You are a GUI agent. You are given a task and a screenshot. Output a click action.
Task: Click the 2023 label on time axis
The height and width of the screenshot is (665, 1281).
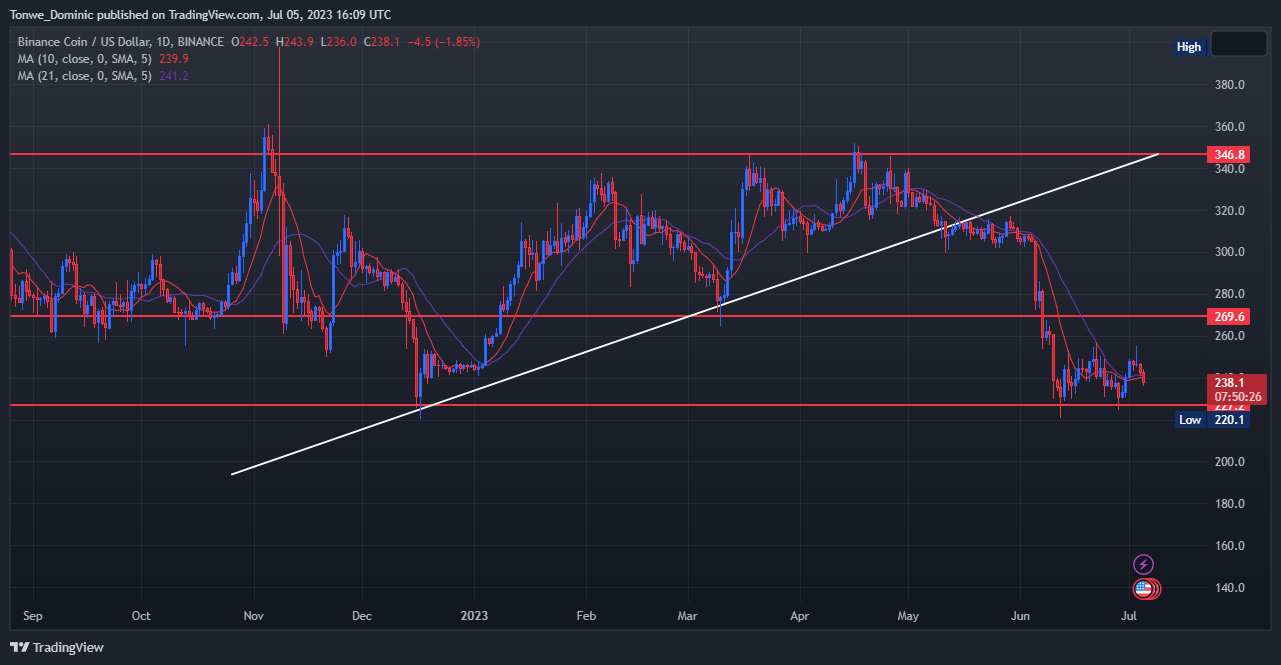475,616
